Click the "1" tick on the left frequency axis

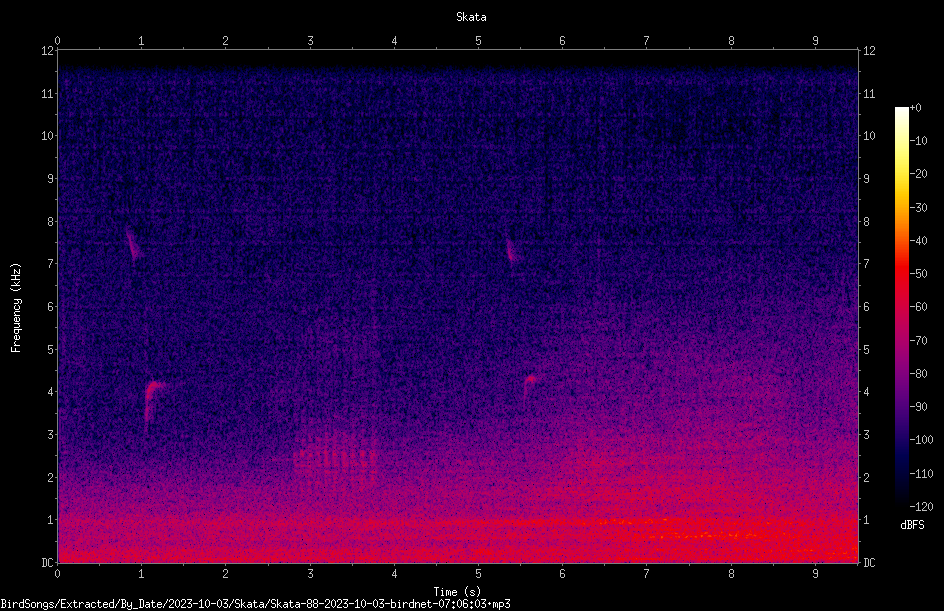pos(51,520)
